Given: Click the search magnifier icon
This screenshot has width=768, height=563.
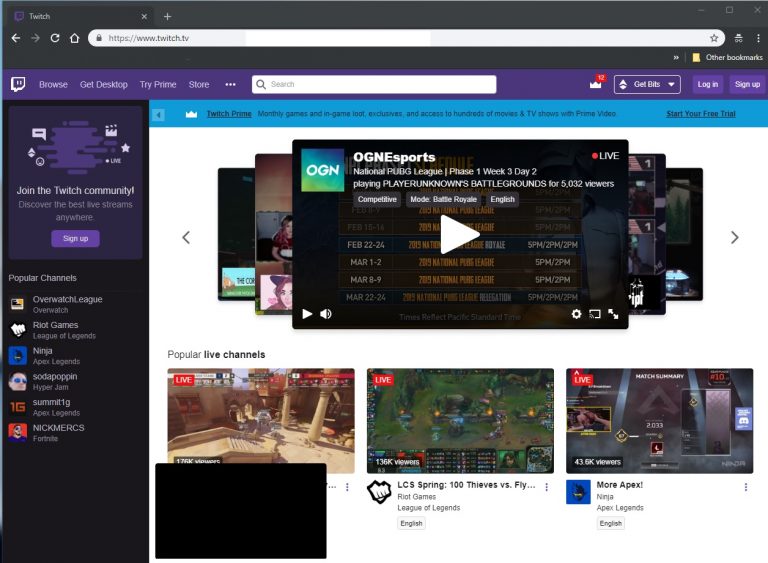Looking at the screenshot, I should [x=261, y=84].
